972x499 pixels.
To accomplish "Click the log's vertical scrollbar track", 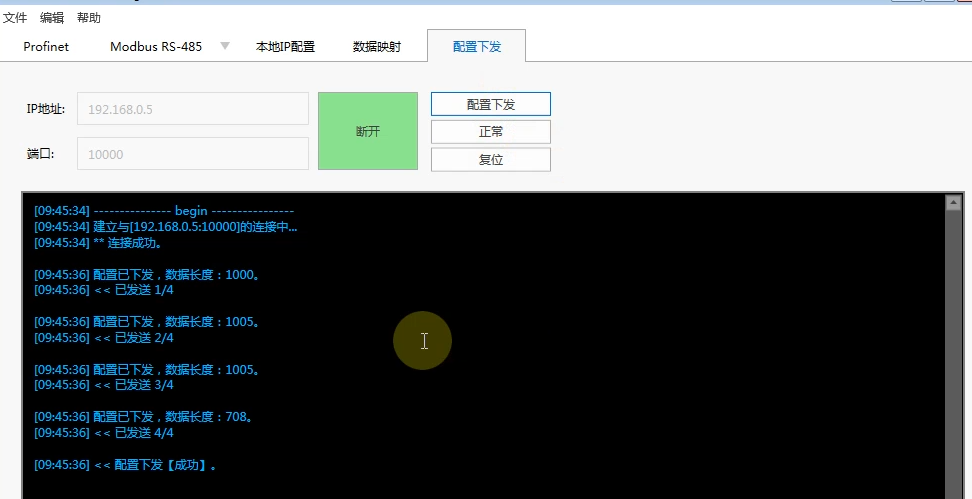I will pyautogui.click(x=953, y=353).
